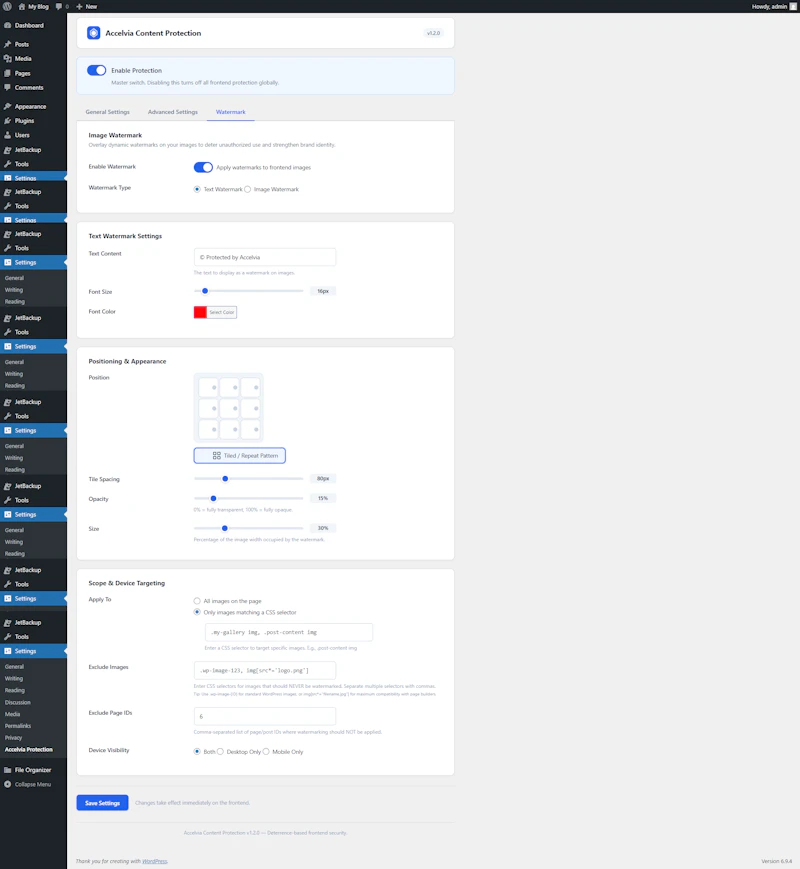Viewport: 800px width, 869px height.
Task: Set Device Visibility to Desktop Only
Action: pyautogui.click(x=220, y=752)
